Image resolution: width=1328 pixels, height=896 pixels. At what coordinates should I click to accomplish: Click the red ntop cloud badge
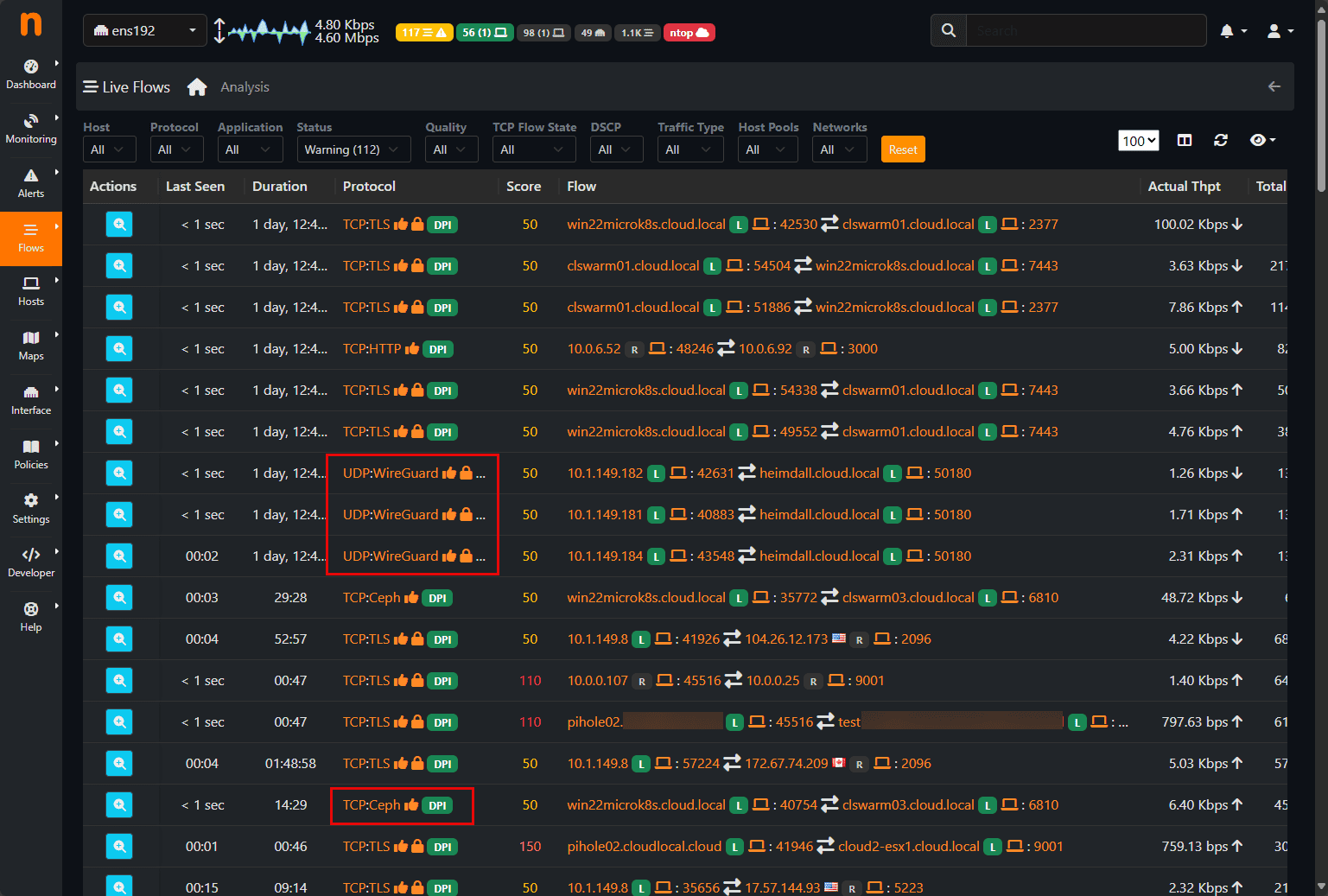689,32
